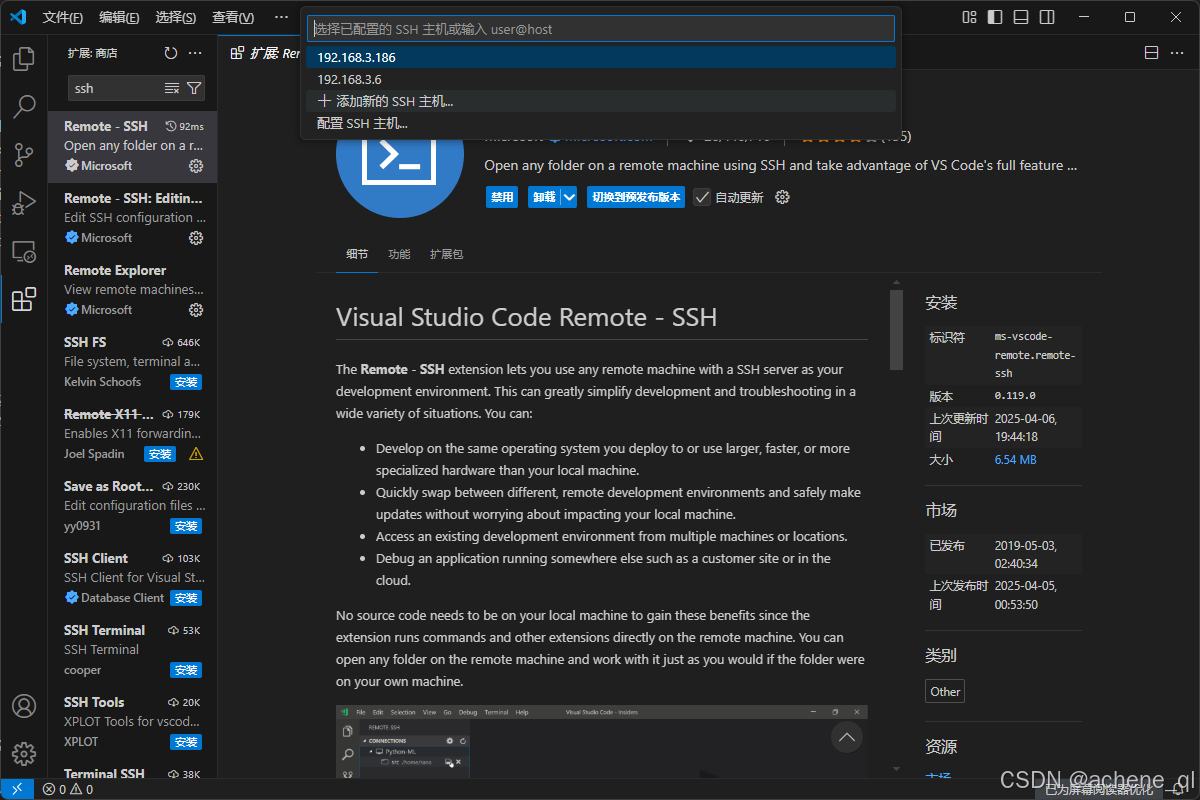Open gear menu for Remote - SSH: Editing extension
The height and width of the screenshot is (800, 1200).
[x=196, y=238]
